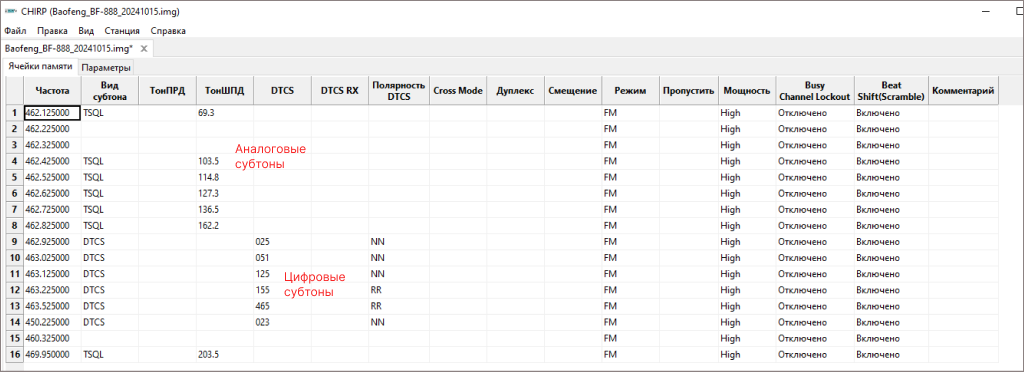Click empty Комментарий cell in row 1
This screenshot has width=1024, height=372.
coord(964,113)
